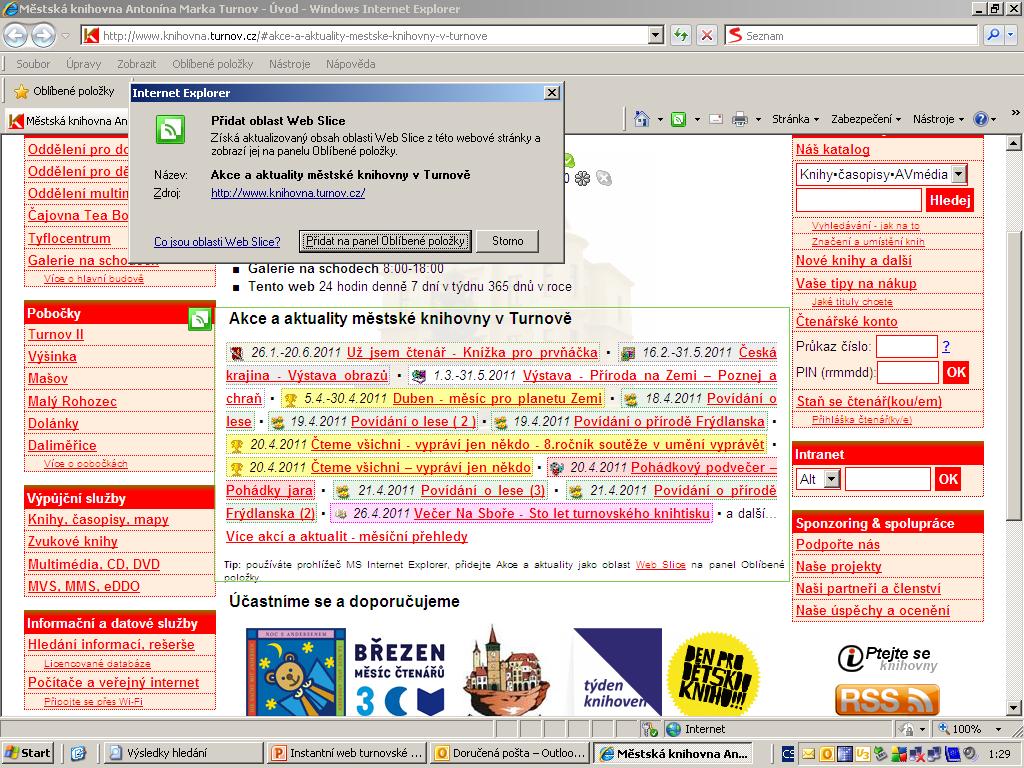Open recent pages dropdown beside Forward button
The height and width of the screenshot is (768, 1024).
pyautogui.click(x=65, y=36)
